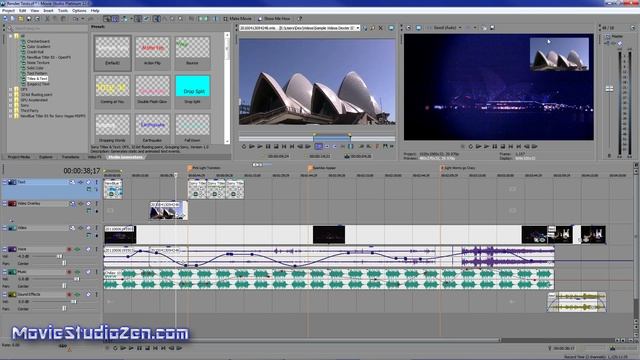Mute the Text video track
Viewport: 640px width, 360px height.
(89, 182)
